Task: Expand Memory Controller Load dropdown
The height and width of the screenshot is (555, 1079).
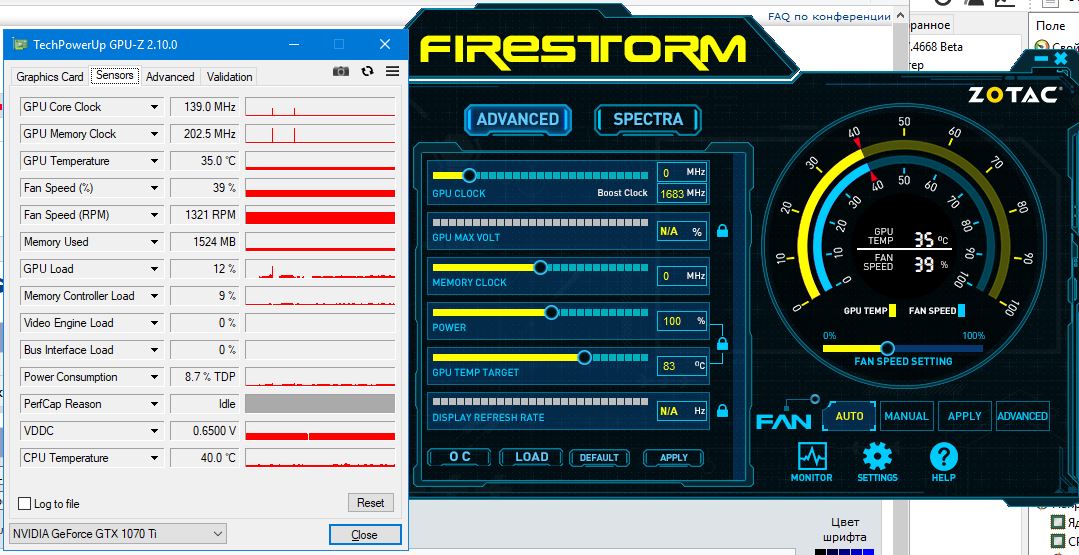Action: 154,296
